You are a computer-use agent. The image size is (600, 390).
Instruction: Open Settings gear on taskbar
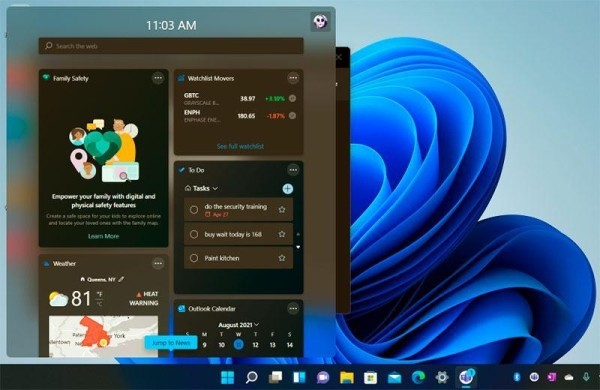point(442,377)
